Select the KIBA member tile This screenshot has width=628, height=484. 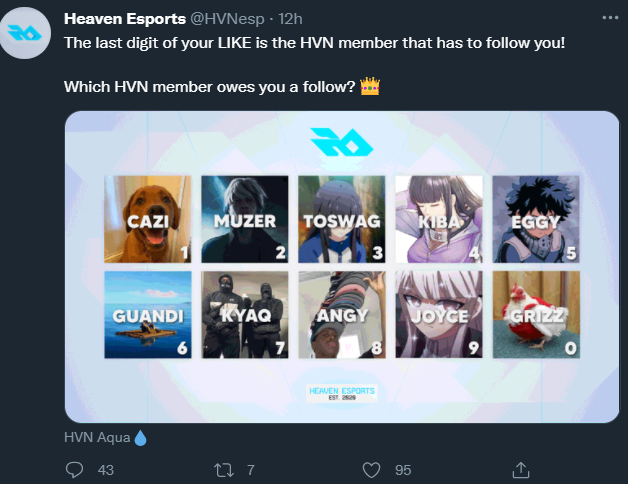(439, 219)
